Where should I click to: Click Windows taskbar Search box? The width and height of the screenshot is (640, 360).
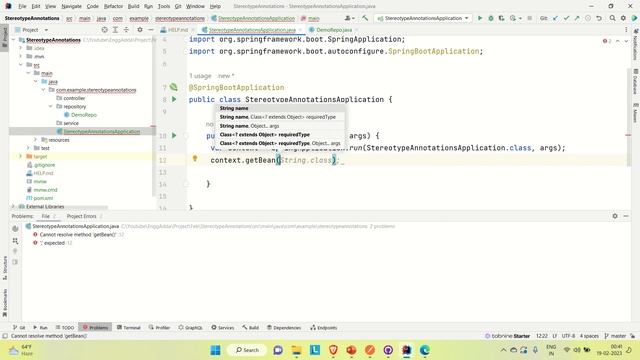click(x=247, y=350)
